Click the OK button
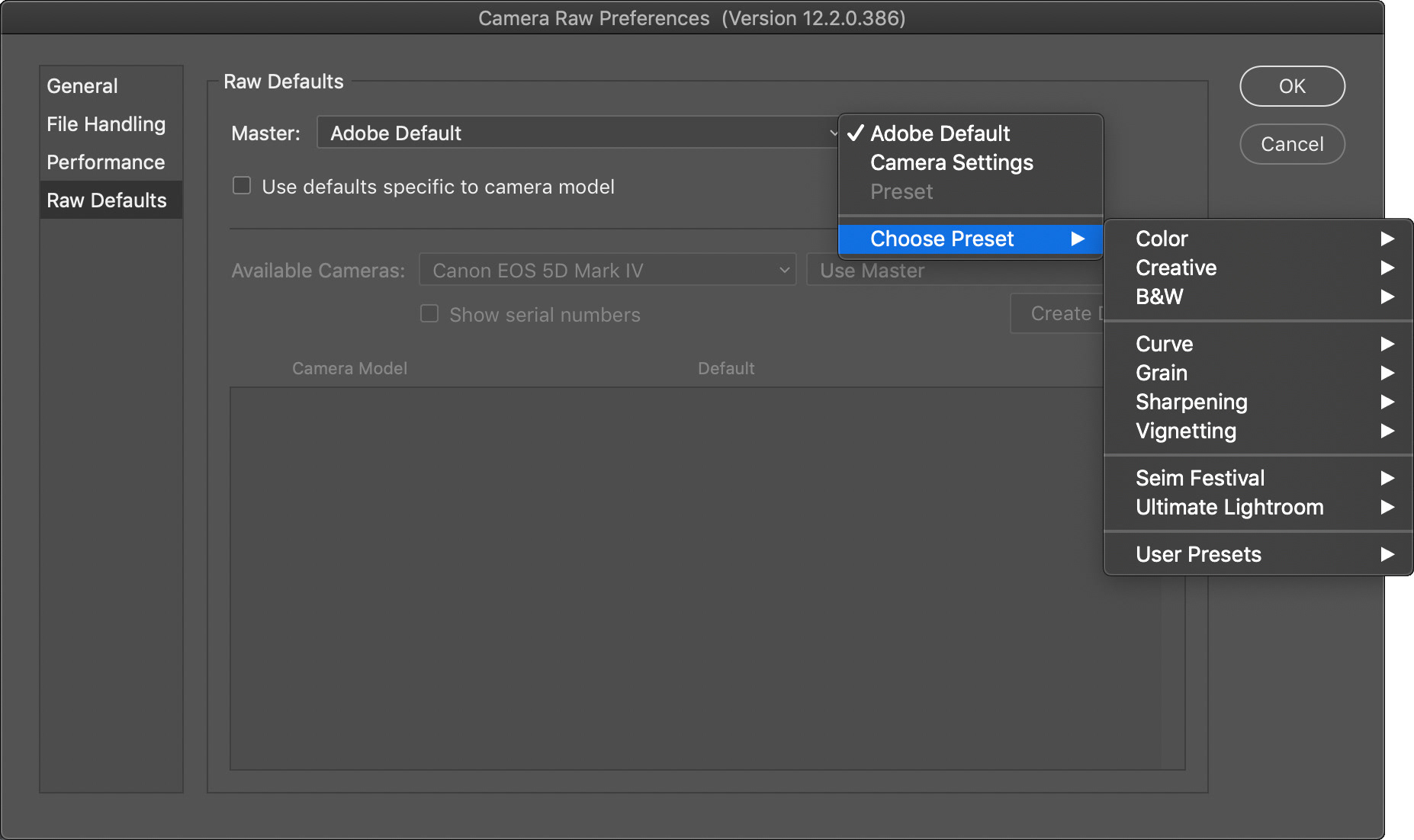The image size is (1414, 840). [x=1292, y=86]
